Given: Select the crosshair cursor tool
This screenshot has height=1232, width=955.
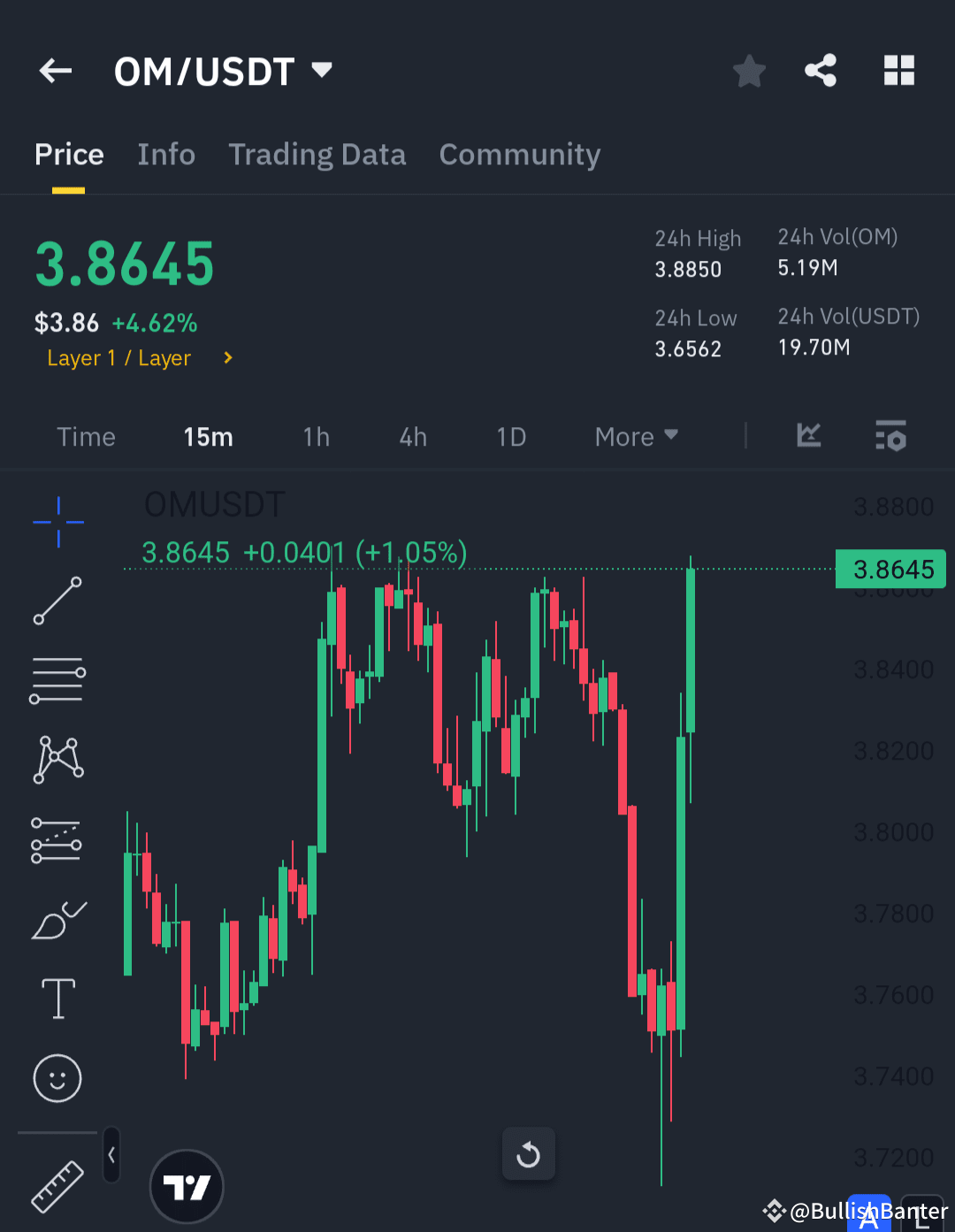Looking at the screenshot, I should coord(57,523).
